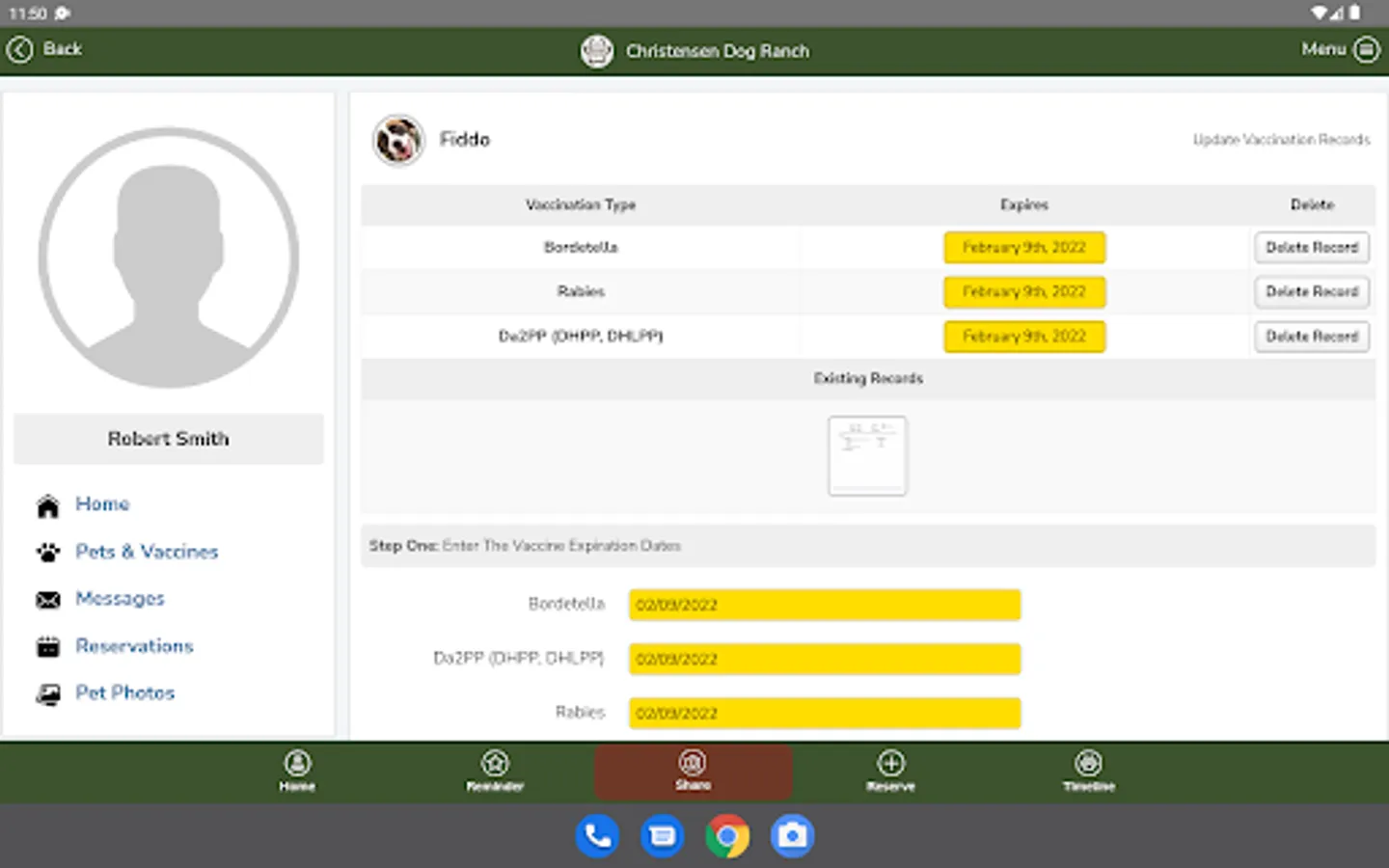Launch the Phone app from the dock
This screenshot has height=868, width=1389.
click(x=598, y=836)
